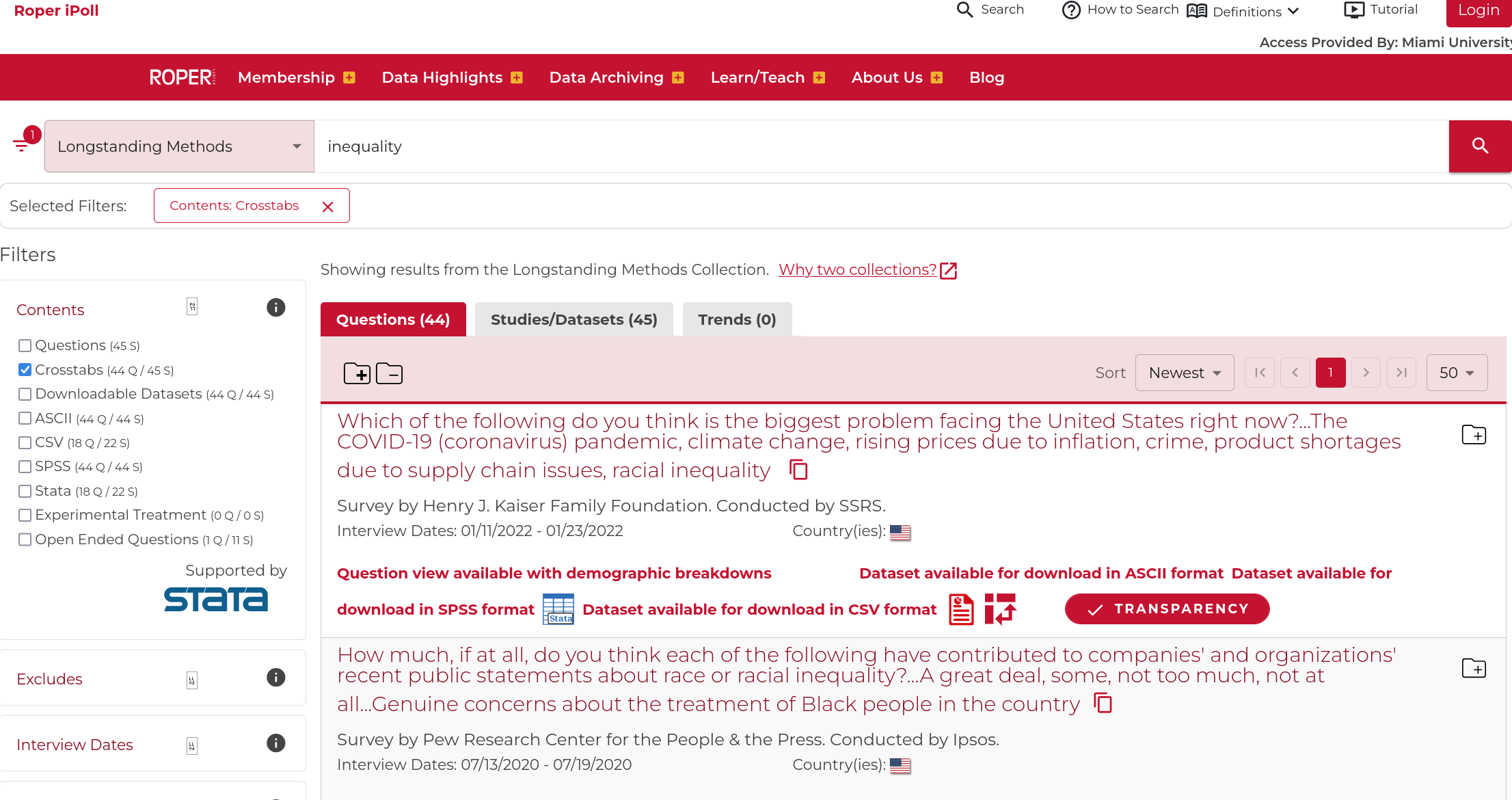This screenshot has height=800, width=1512.
Task: Open the Contents filter info icon
Action: 275,308
